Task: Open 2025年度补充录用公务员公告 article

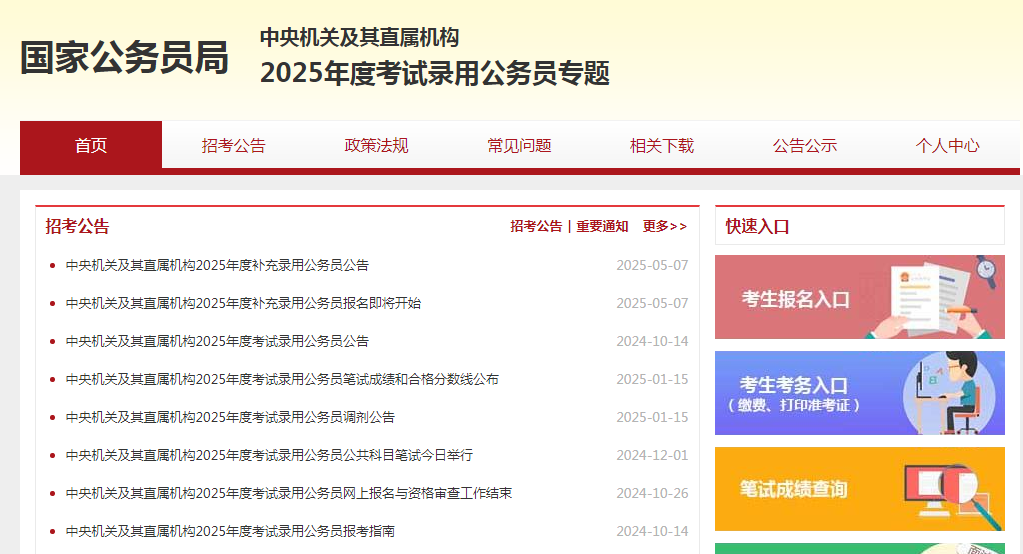Action: tap(217, 266)
